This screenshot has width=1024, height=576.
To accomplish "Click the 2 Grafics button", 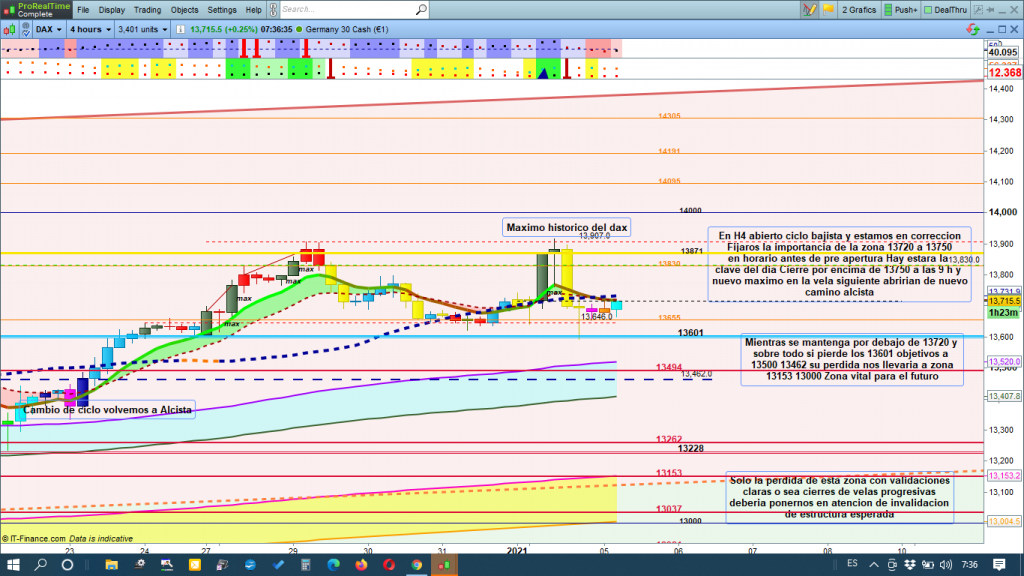I will coord(859,10).
